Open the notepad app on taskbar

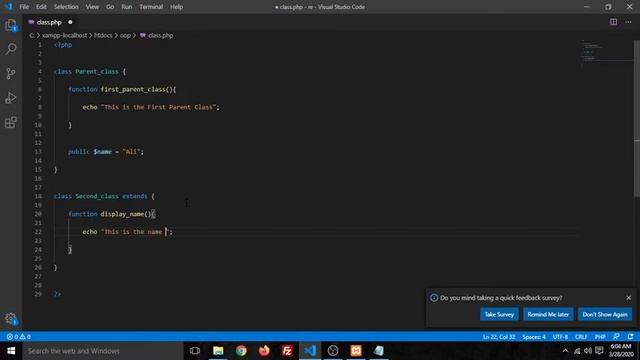[x=379, y=351]
